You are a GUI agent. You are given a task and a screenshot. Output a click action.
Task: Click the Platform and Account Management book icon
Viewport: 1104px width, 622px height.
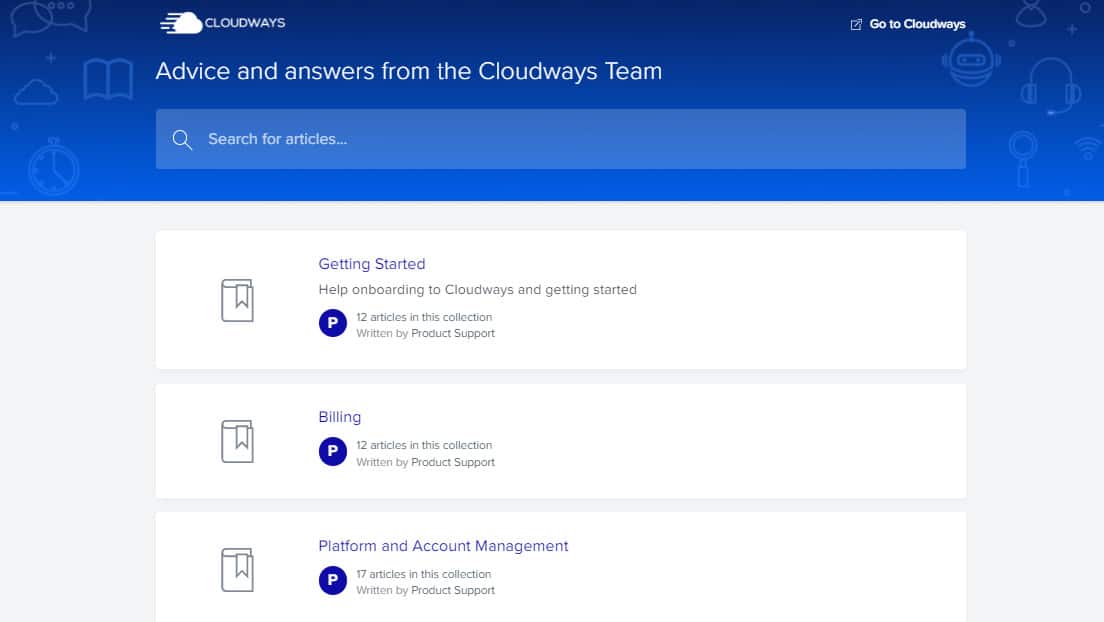pos(237,569)
